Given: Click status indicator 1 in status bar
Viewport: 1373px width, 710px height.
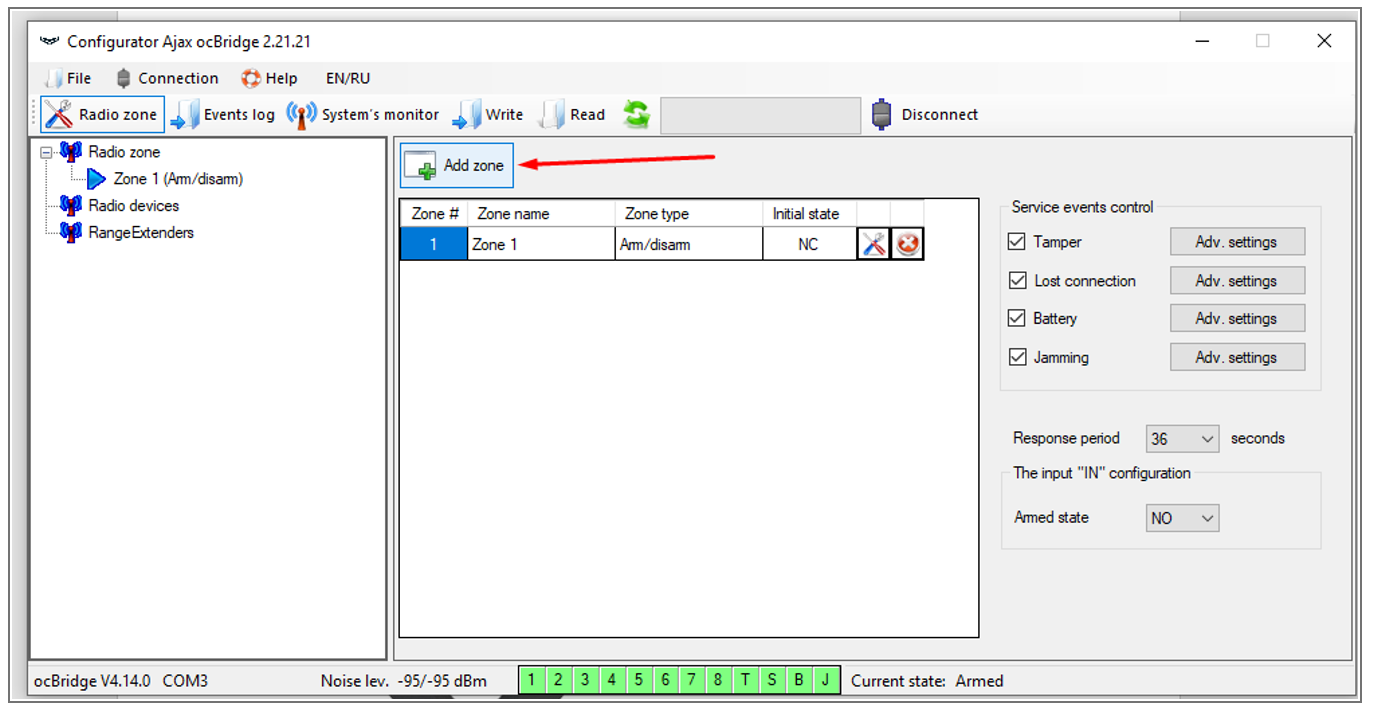Looking at the screenshot, I should point(531,681).
